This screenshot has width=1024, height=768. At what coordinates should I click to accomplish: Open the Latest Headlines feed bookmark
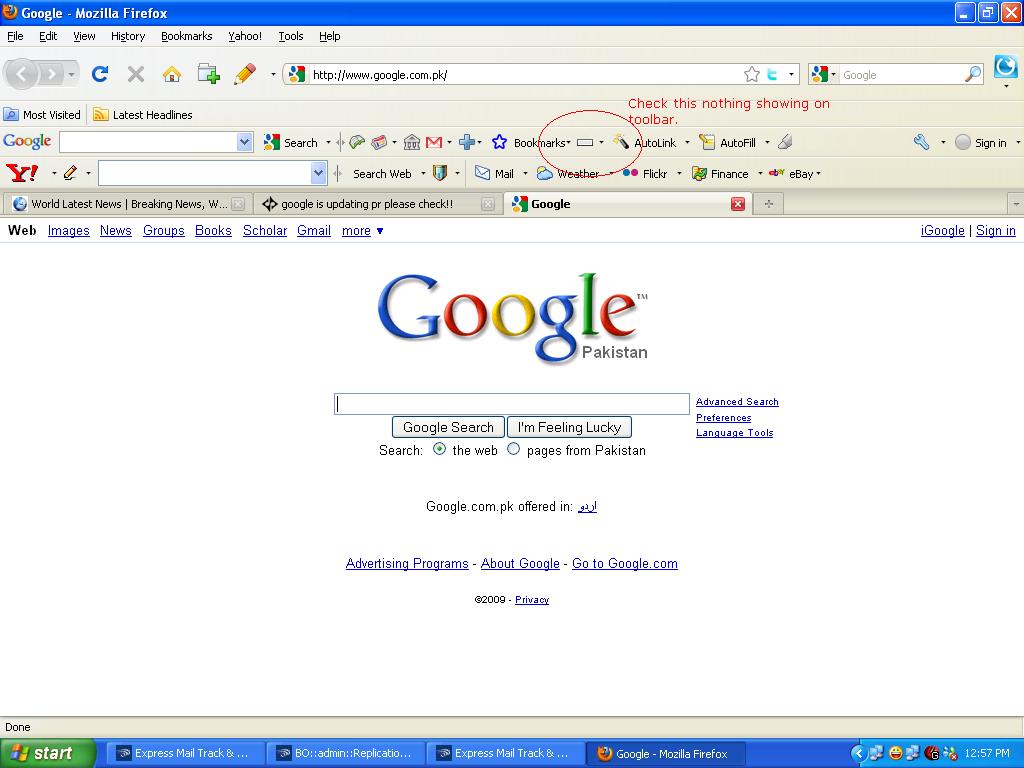coord(143,115)
